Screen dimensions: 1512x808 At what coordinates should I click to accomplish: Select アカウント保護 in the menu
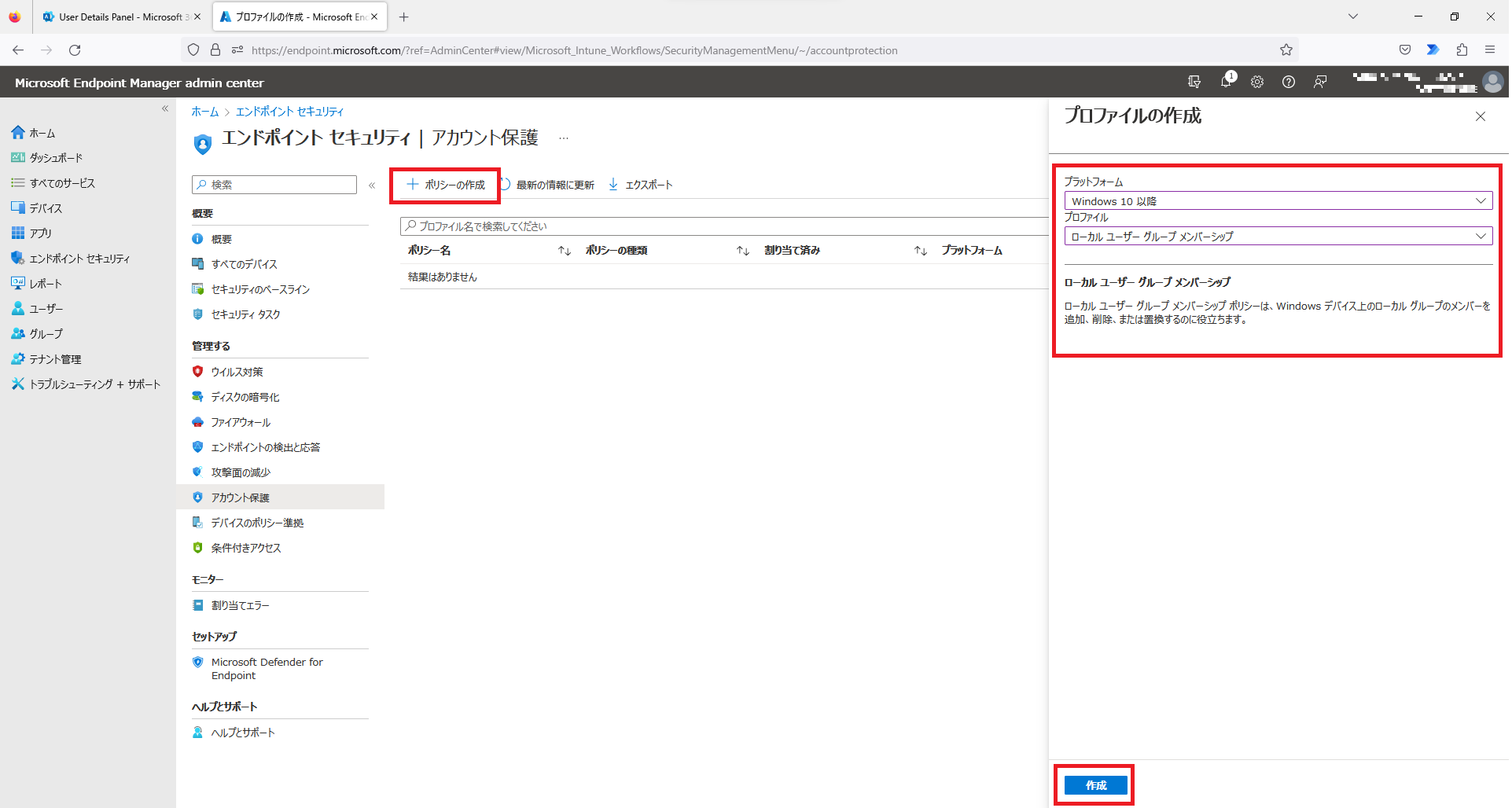tap(240, 498)
